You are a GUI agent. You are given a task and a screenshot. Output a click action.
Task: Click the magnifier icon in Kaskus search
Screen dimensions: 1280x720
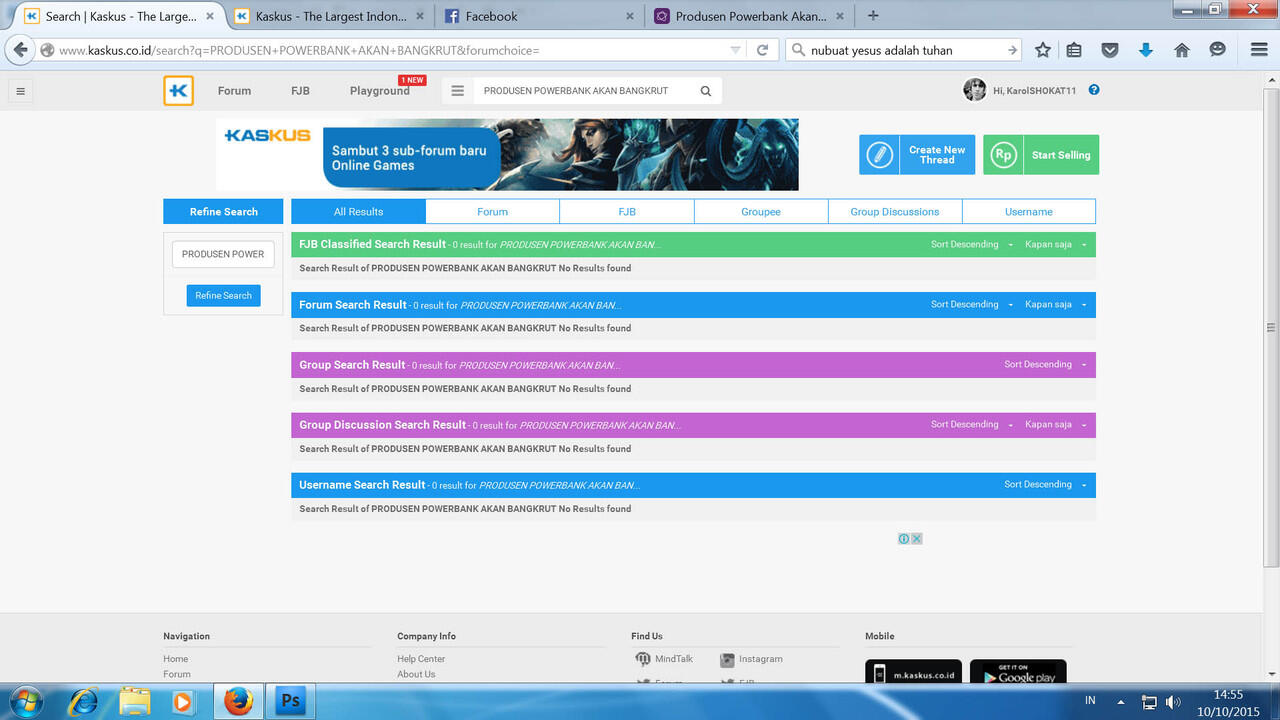point(706,91)
